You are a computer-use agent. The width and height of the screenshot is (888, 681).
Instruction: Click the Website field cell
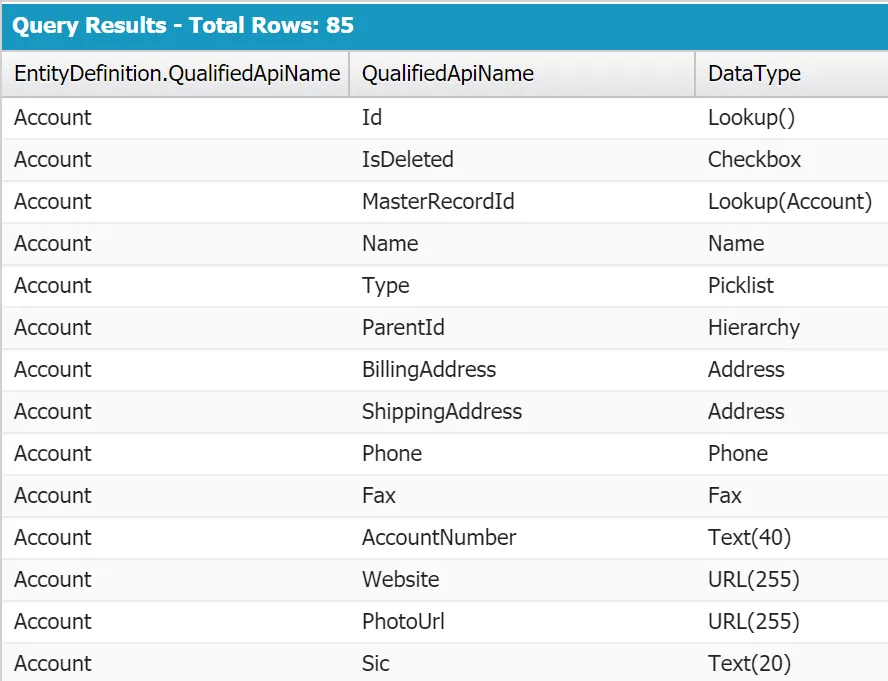(x=400, y=580)
